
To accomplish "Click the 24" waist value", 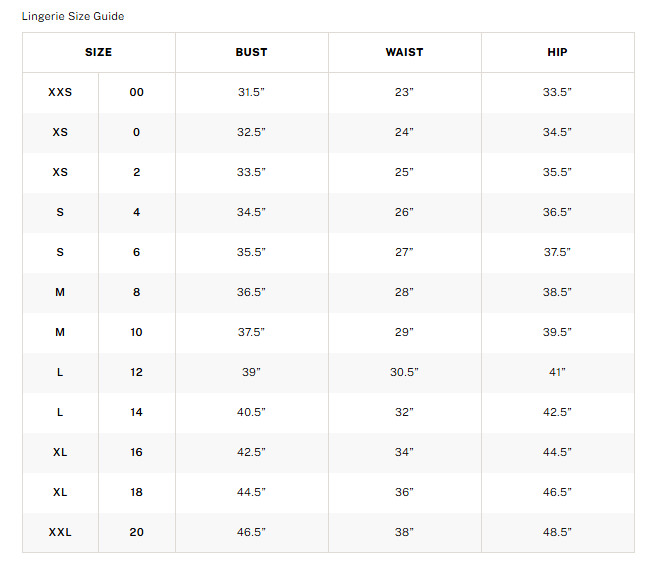I will coord(404,132).
